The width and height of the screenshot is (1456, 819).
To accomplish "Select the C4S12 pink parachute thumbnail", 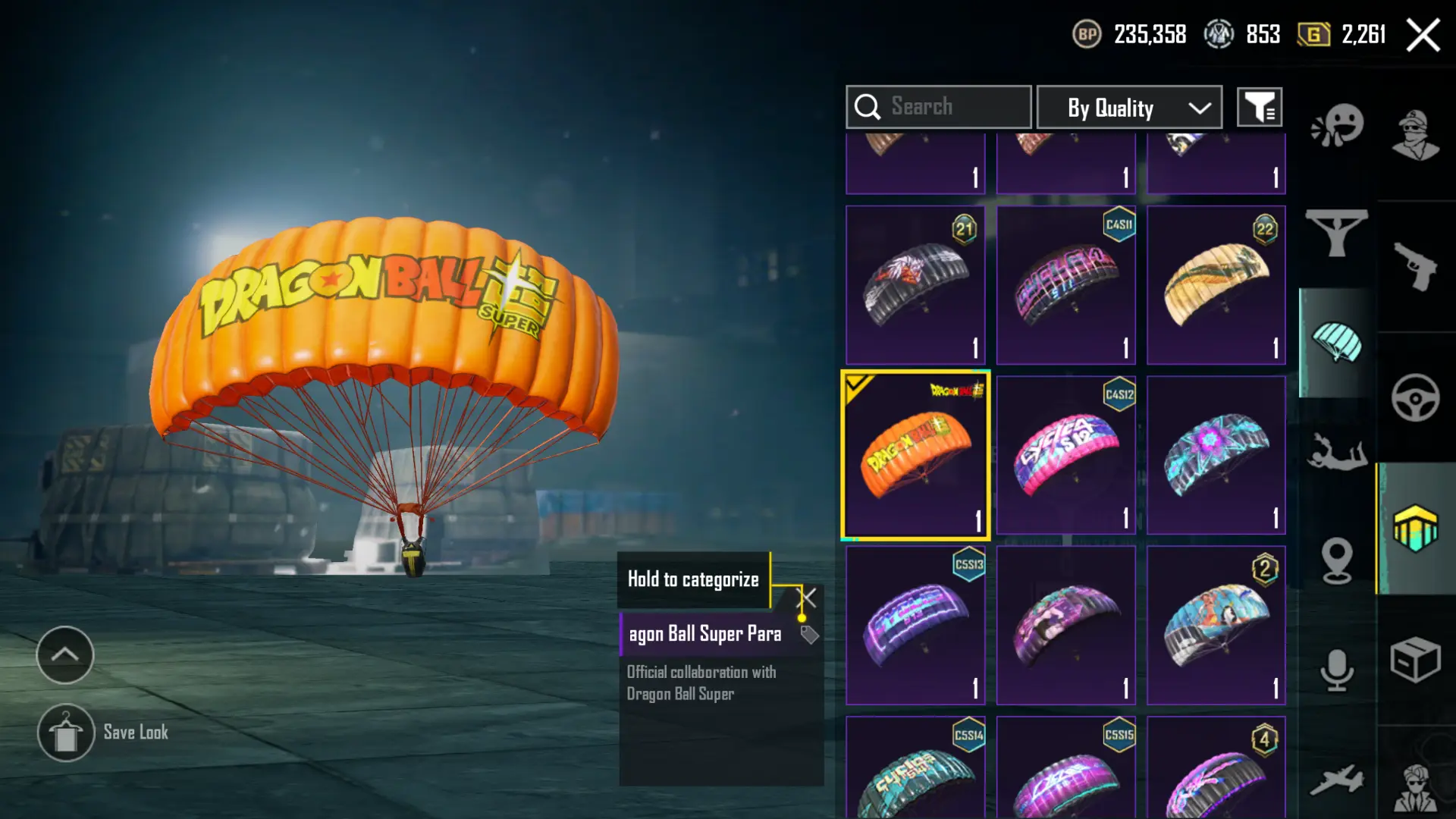I will pyautogui.click(x=1065, y=455).
